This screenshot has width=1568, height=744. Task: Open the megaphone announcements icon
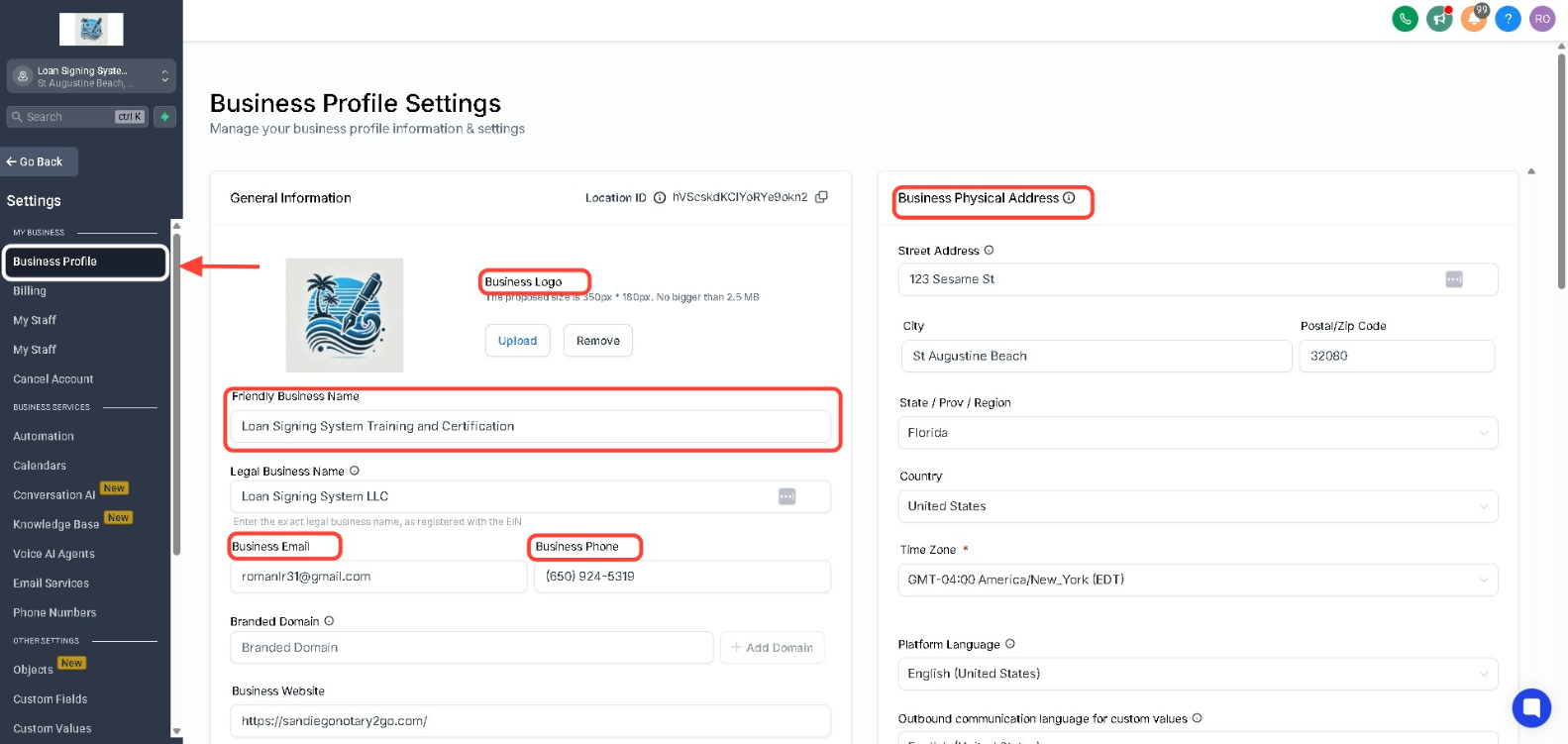coord(1439,19)
